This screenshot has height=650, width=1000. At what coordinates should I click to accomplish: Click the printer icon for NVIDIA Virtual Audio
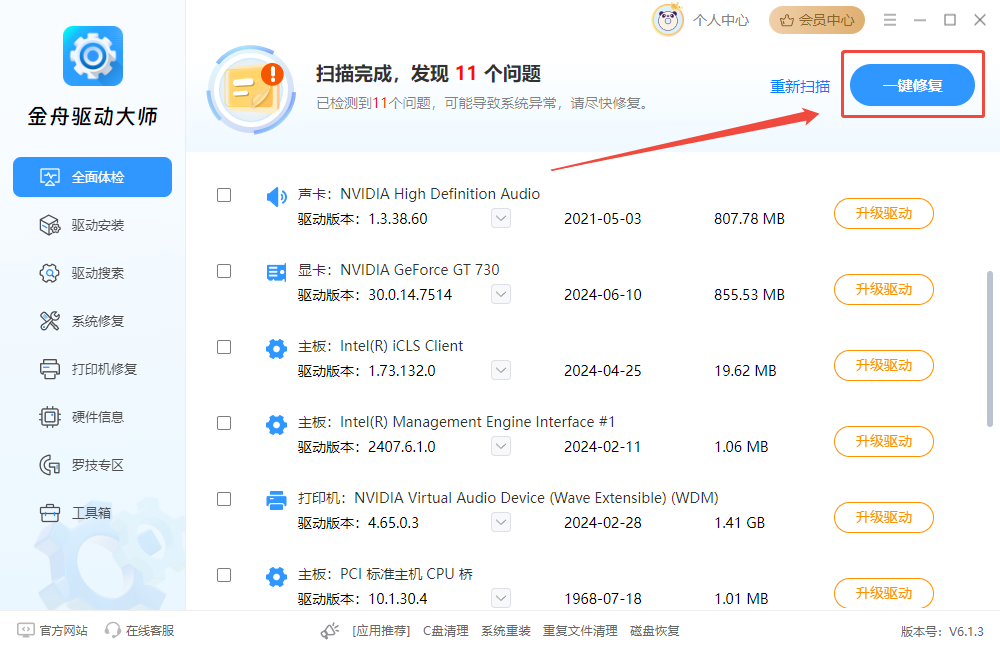tap(276, 501)
